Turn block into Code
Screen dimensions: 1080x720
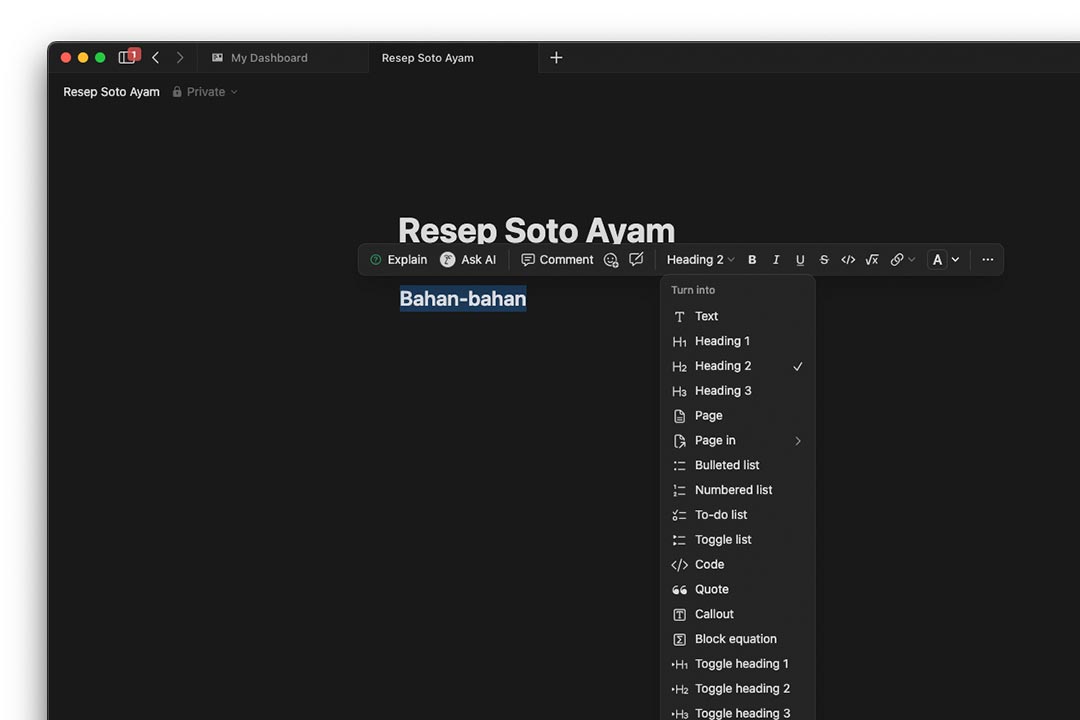coord(738,564)
